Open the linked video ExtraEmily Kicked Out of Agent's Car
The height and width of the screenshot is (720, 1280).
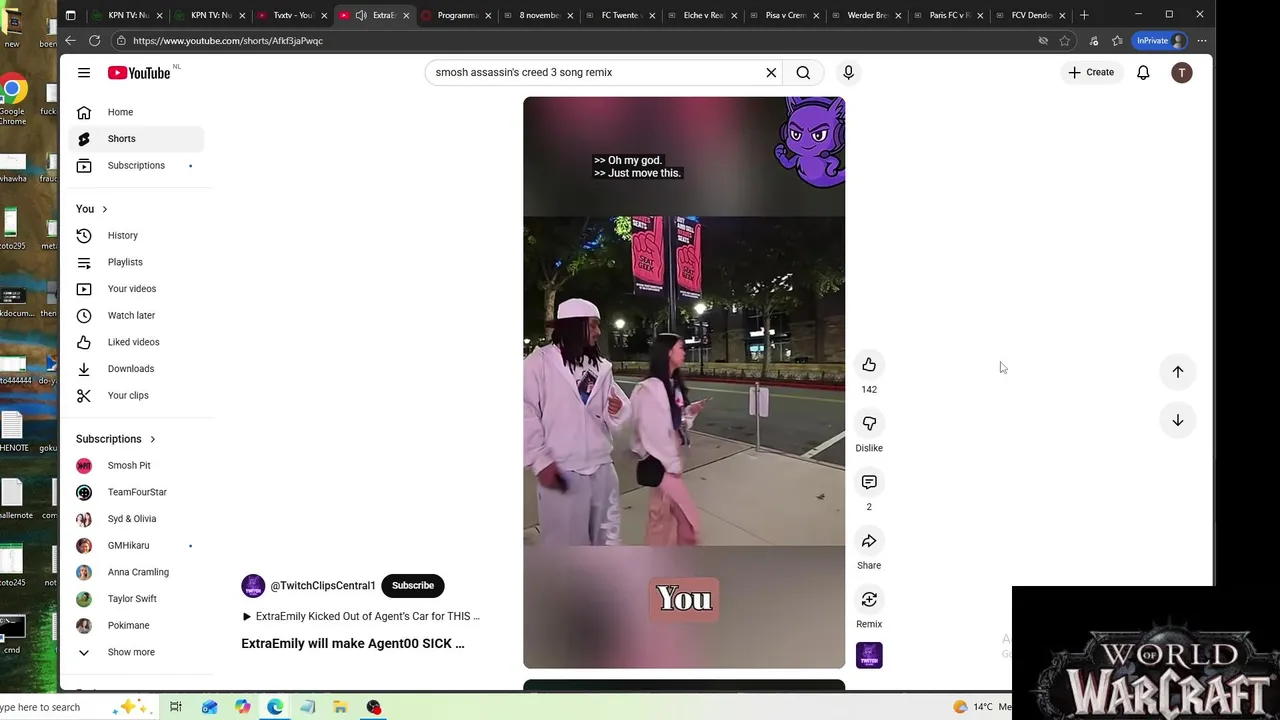(x=361, y=617)
